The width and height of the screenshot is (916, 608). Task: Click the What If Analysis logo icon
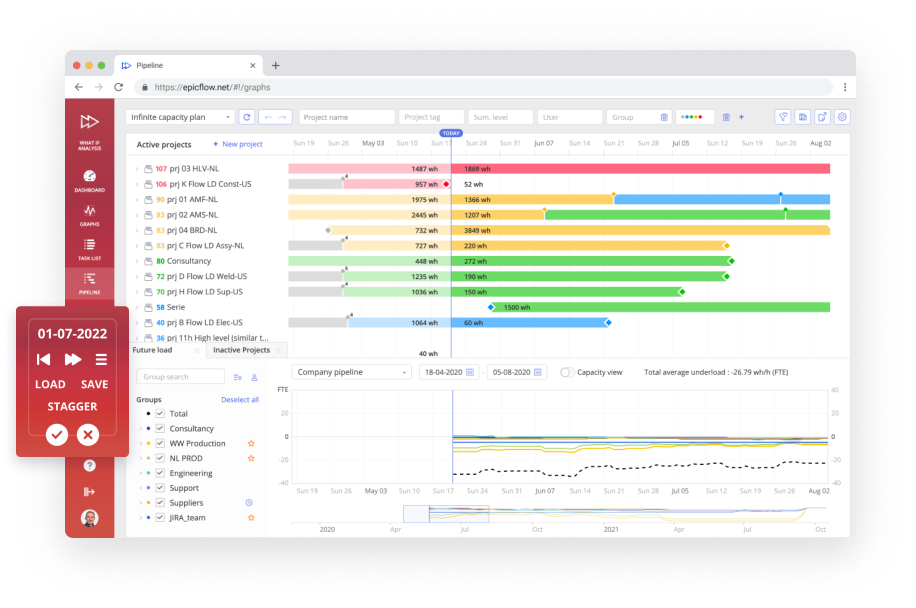(89, 126)
